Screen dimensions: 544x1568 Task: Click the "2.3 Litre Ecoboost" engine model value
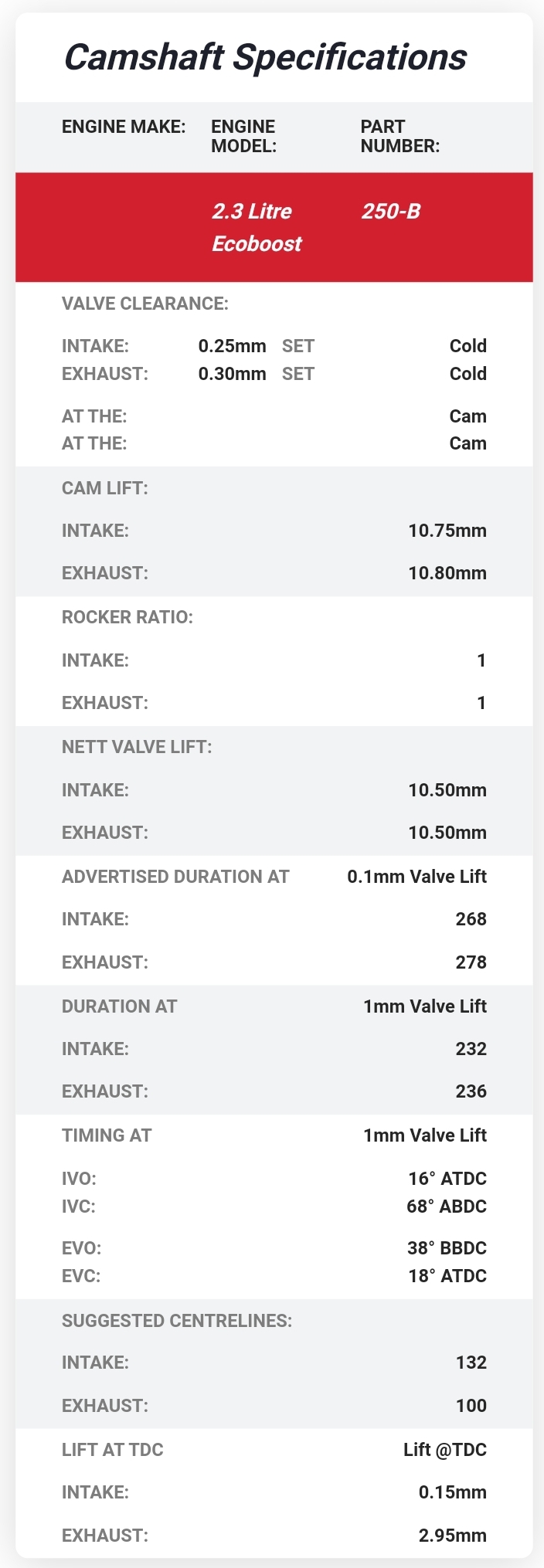(257, 227)
